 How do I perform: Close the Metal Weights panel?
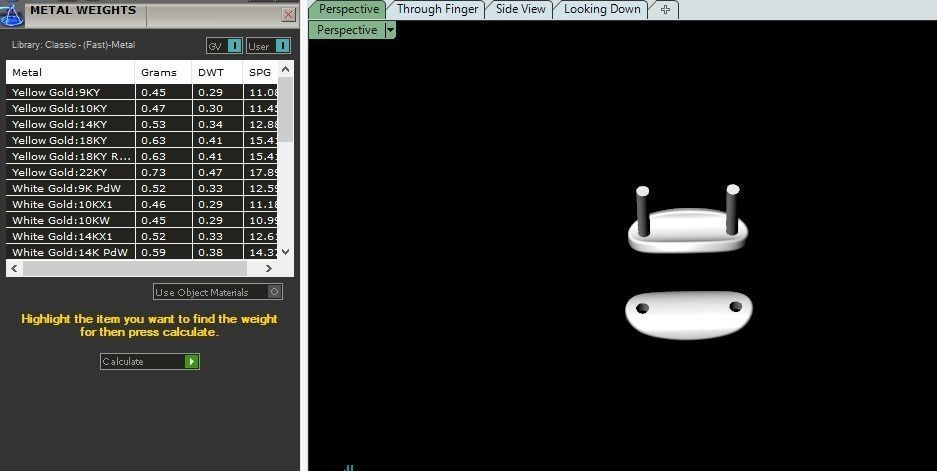pyautogui.click(x=289, y=14)
